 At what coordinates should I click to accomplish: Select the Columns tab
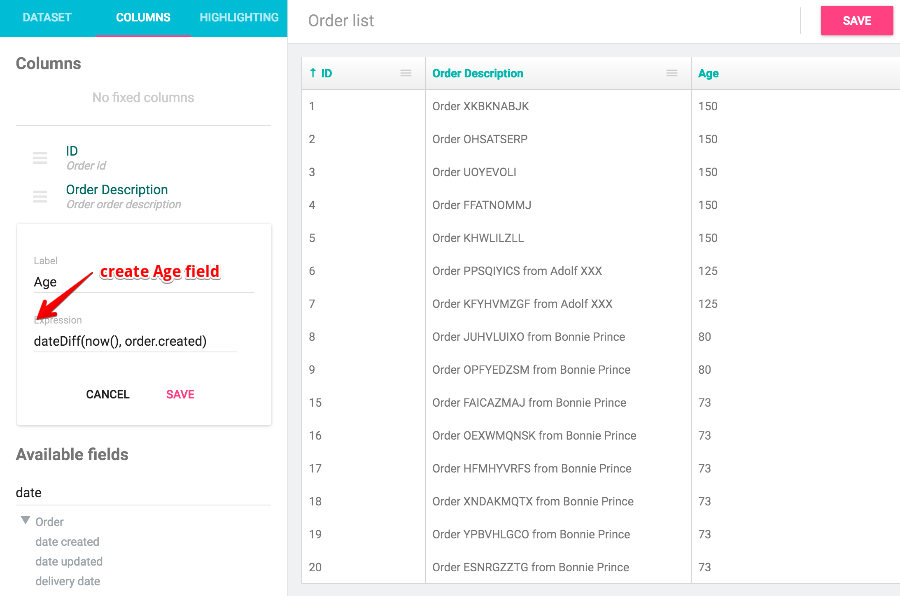pos(143,18)
